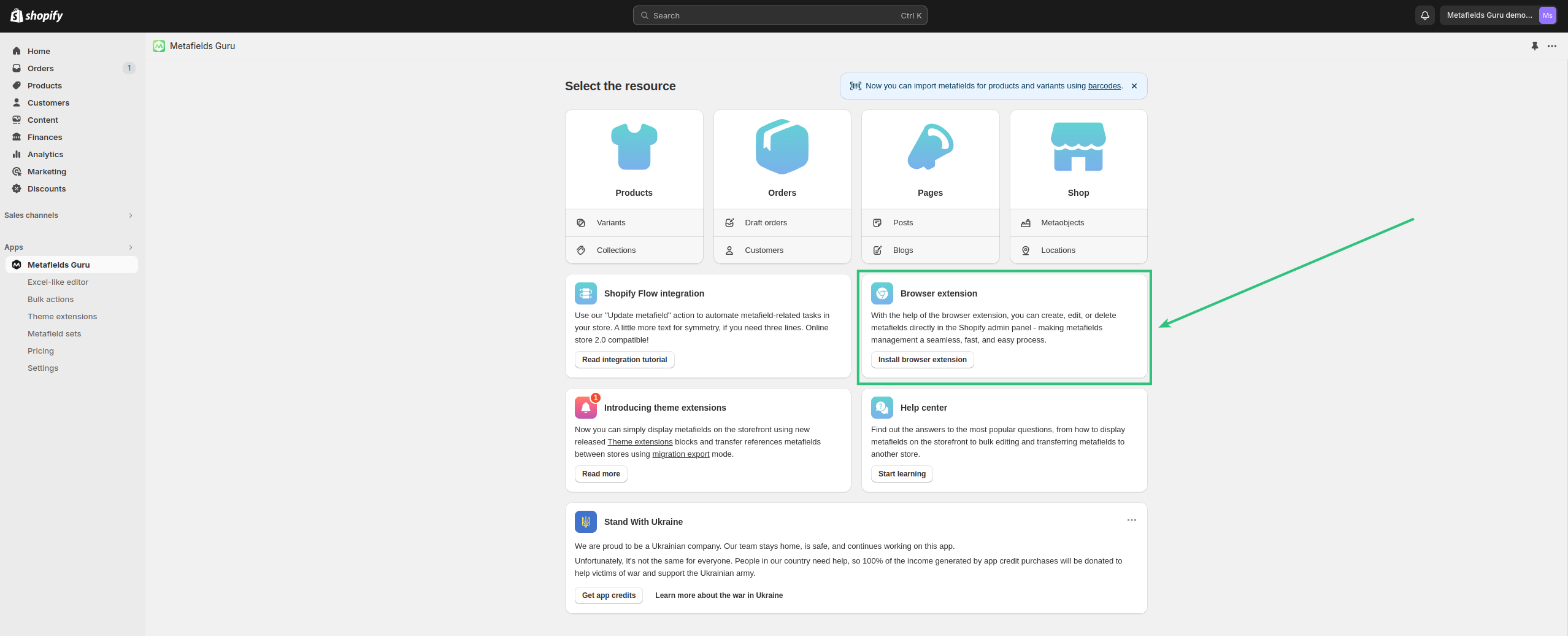
Task: Dismiss the barcodes import banner
Action: (1134, 86)
